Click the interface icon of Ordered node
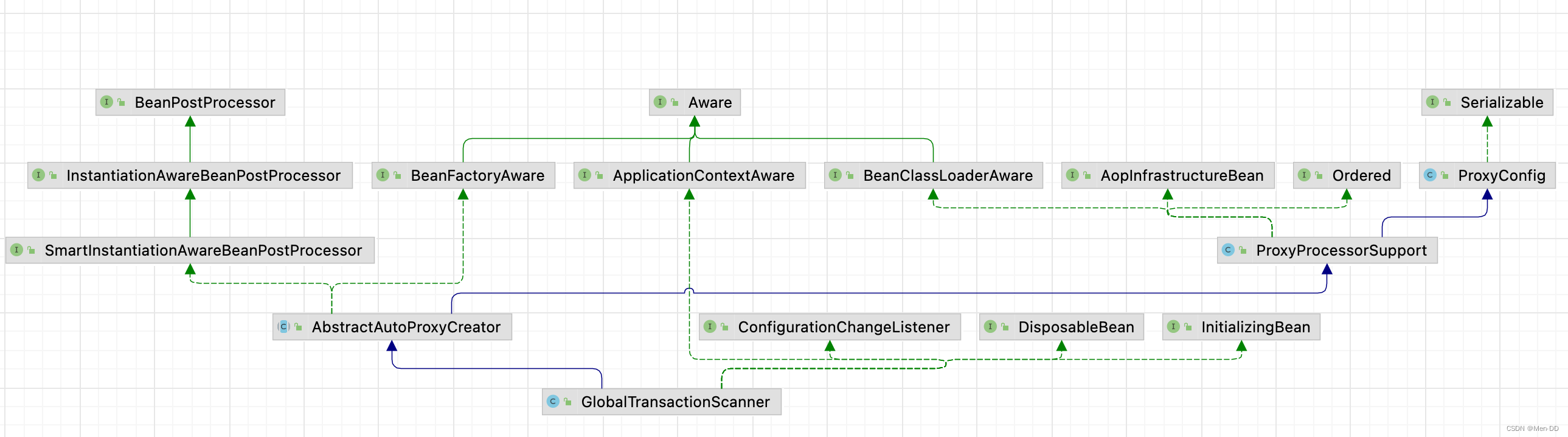 point(1304,175)
